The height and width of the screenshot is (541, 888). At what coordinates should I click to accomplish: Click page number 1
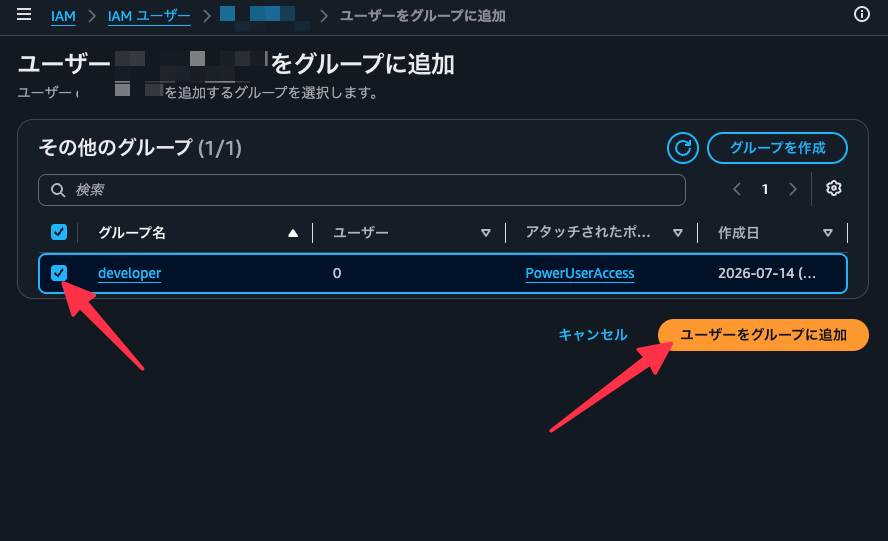pyautogui.click(x=765, y=189)
